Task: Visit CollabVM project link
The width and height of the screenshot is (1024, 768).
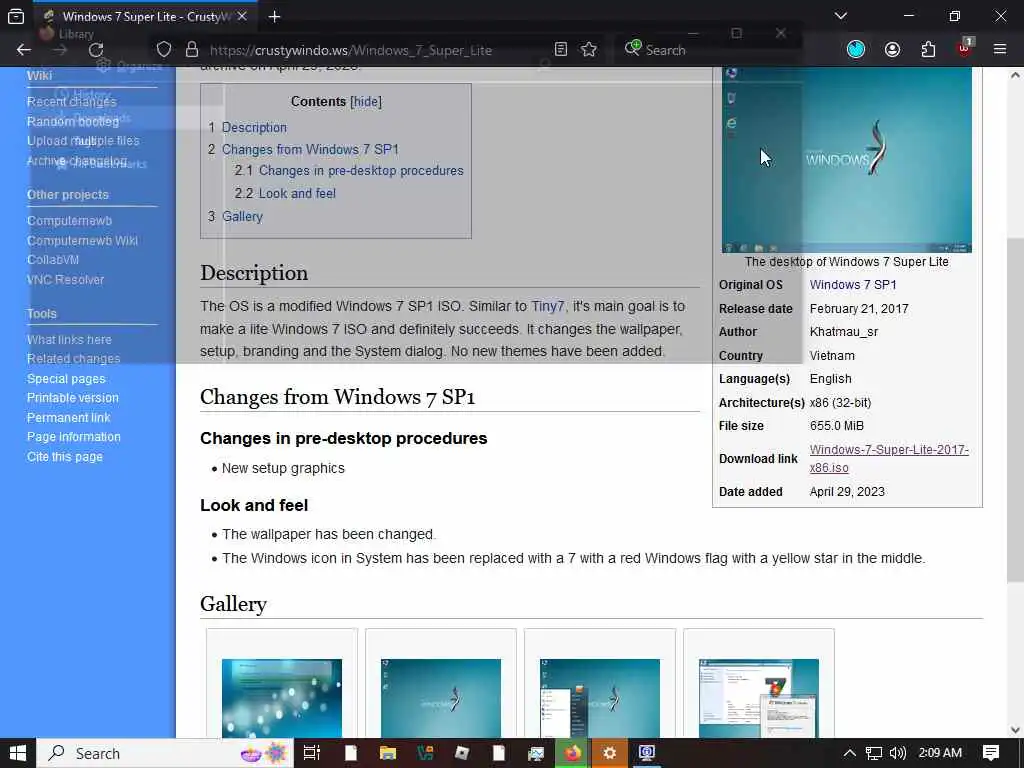Action: coord(53,259)
